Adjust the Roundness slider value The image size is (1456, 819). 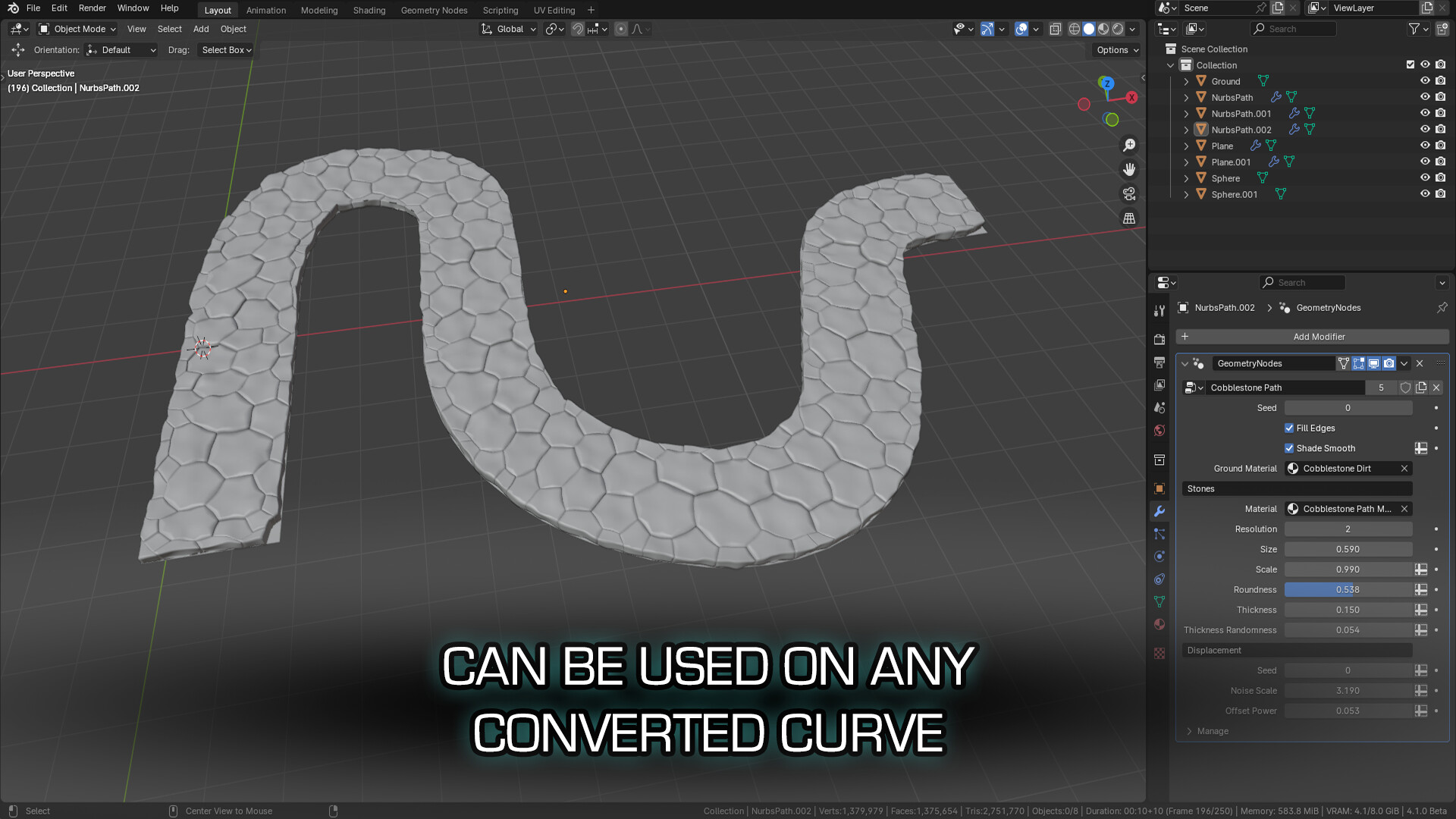coord(1348,589)
